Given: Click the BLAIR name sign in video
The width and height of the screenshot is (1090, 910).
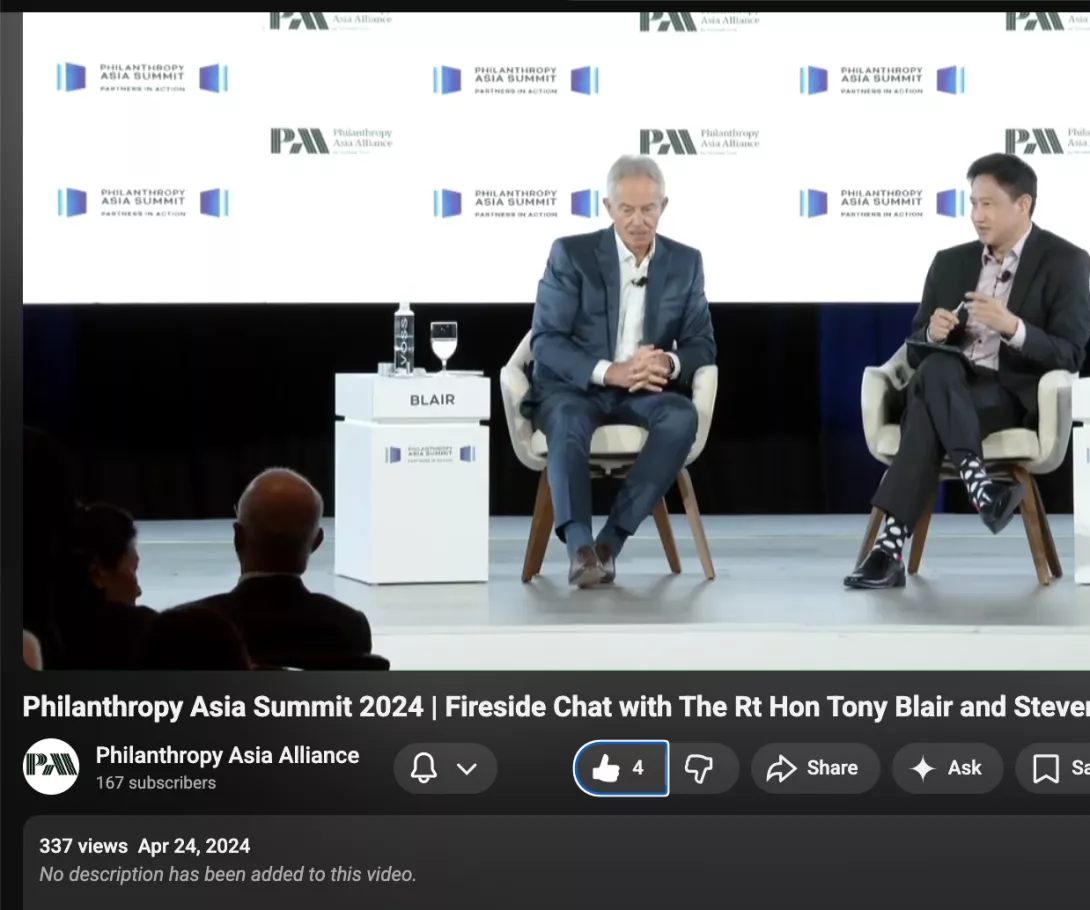Looking at the screenshot, I should tap(432, 399).
